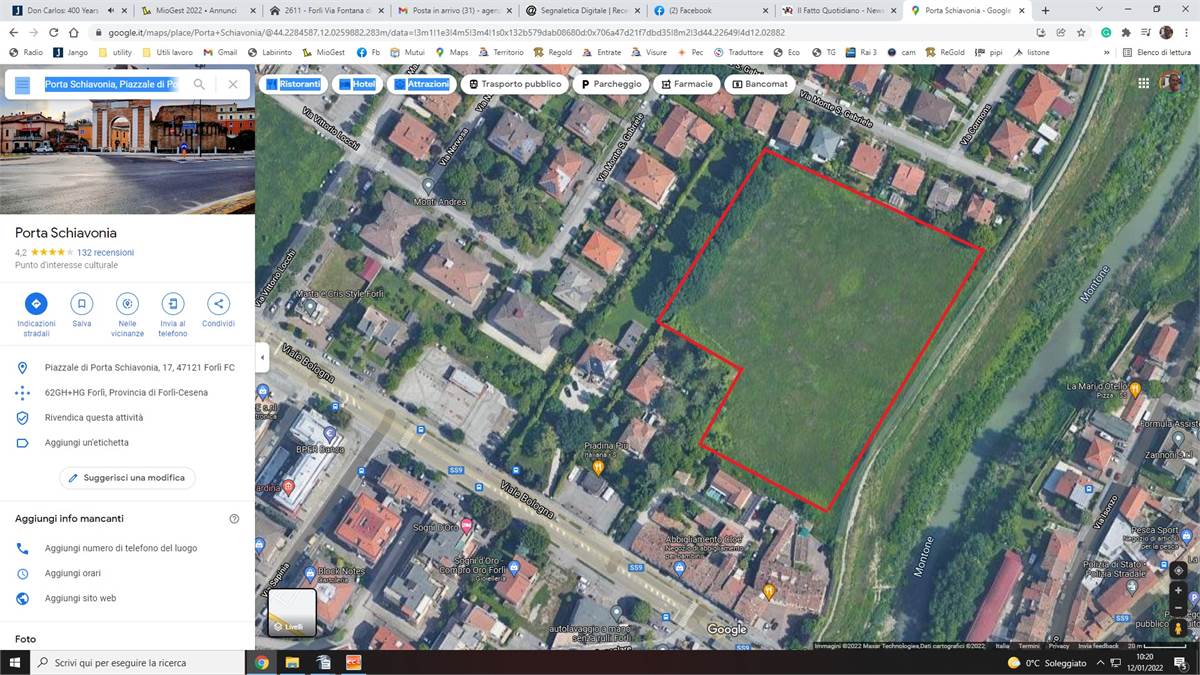Open the 132 recensioni link
Screen dimensions: 1200x675
pyautogui.click(x=105, y=253)
